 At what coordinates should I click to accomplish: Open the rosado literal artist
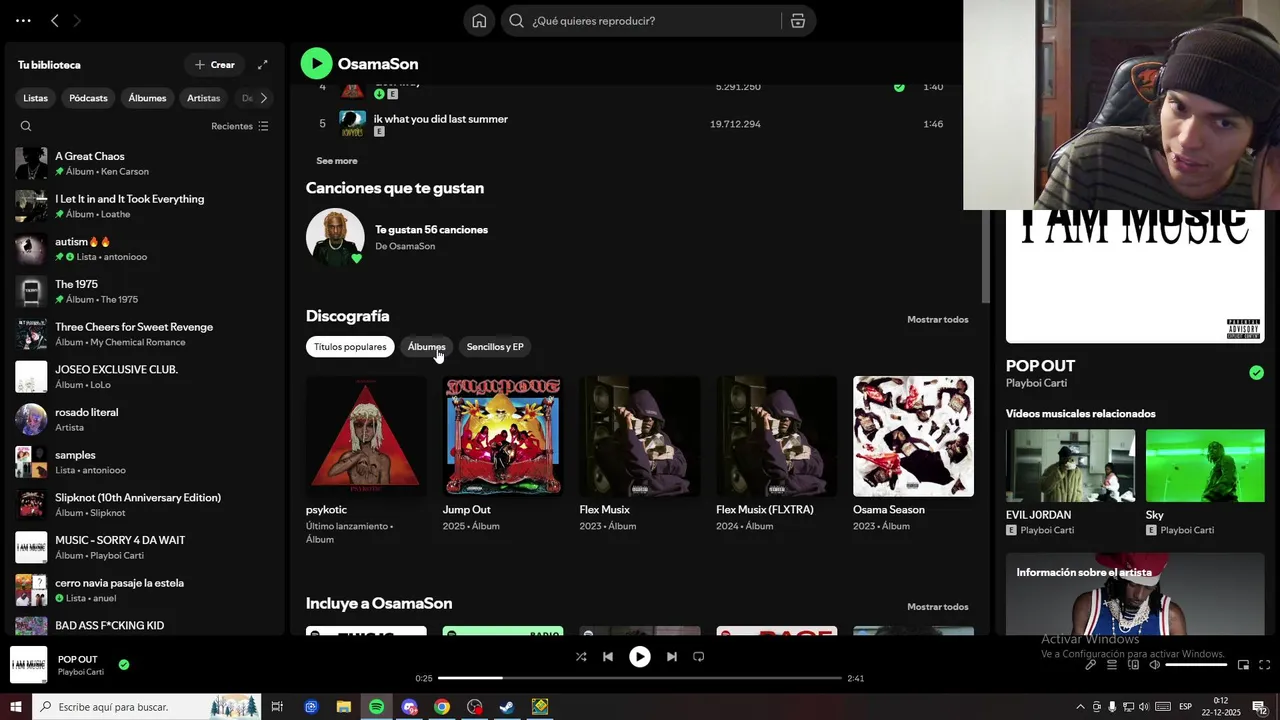(x=145, y=420)
